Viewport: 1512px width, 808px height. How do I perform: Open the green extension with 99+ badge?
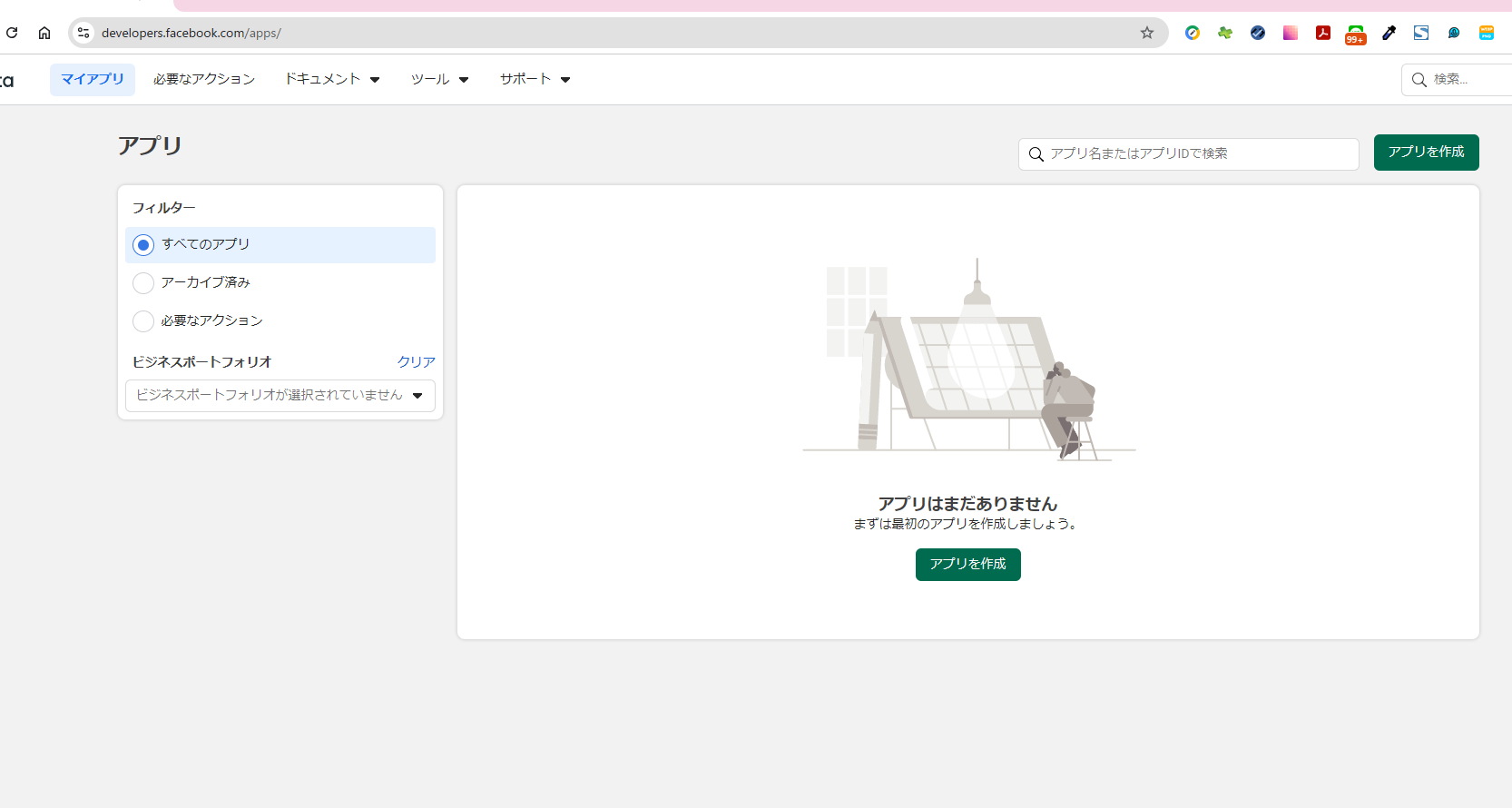(1356, 34)
